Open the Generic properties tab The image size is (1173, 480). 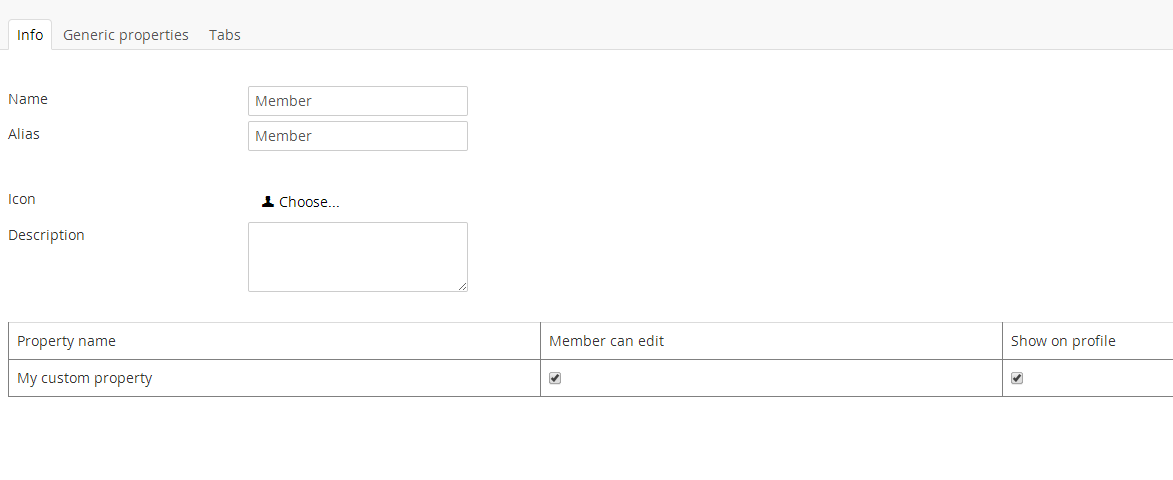[x=126, y=35]
